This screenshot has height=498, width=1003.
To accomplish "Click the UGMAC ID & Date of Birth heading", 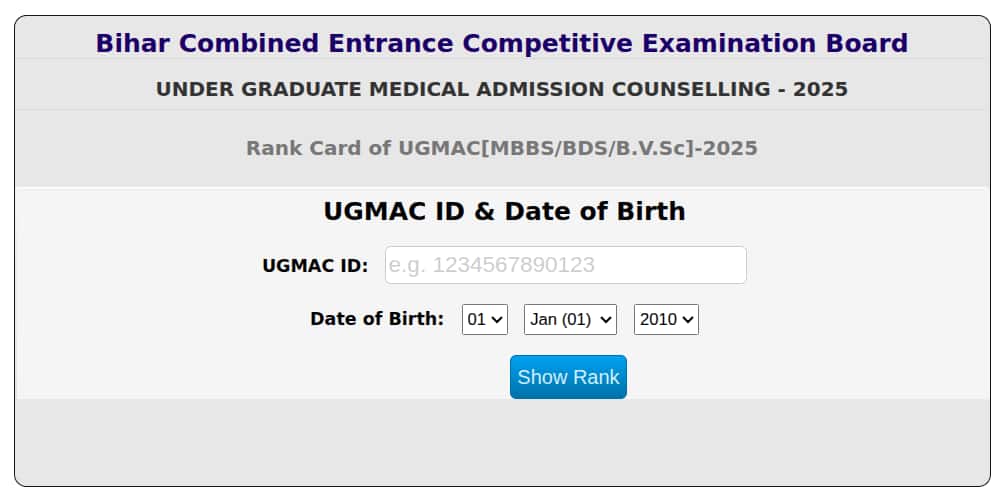I will pos(504,211).
